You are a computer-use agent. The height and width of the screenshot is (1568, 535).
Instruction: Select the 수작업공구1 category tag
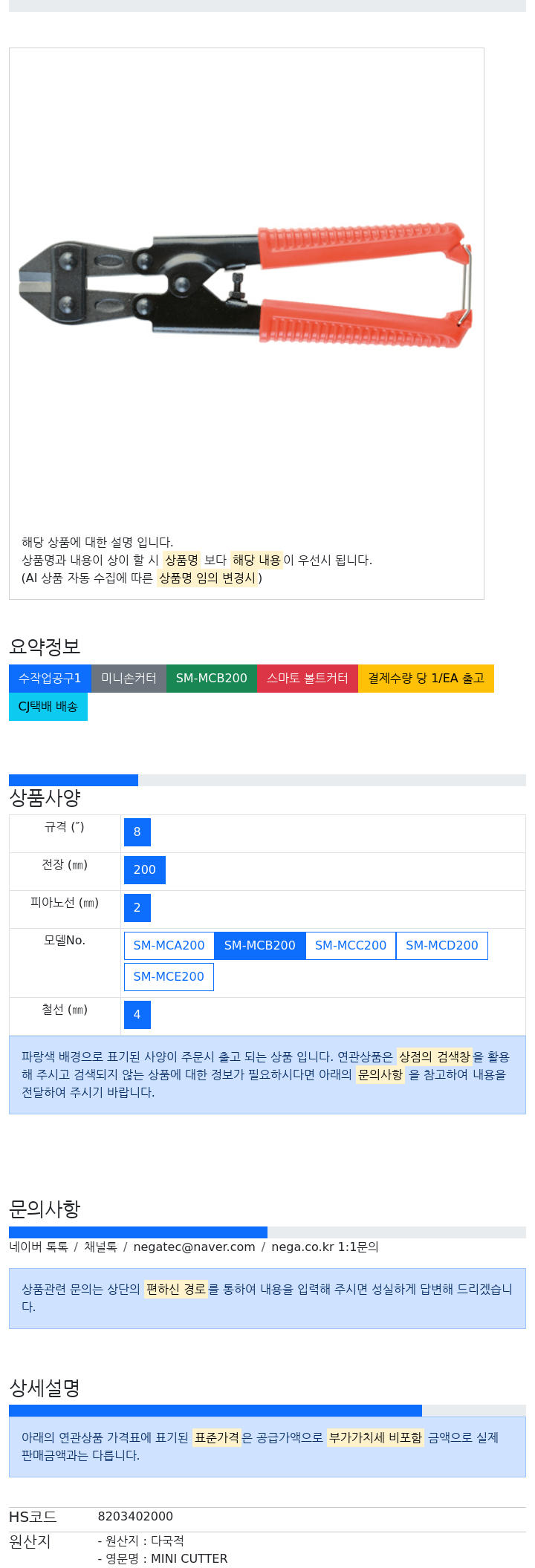50,679
